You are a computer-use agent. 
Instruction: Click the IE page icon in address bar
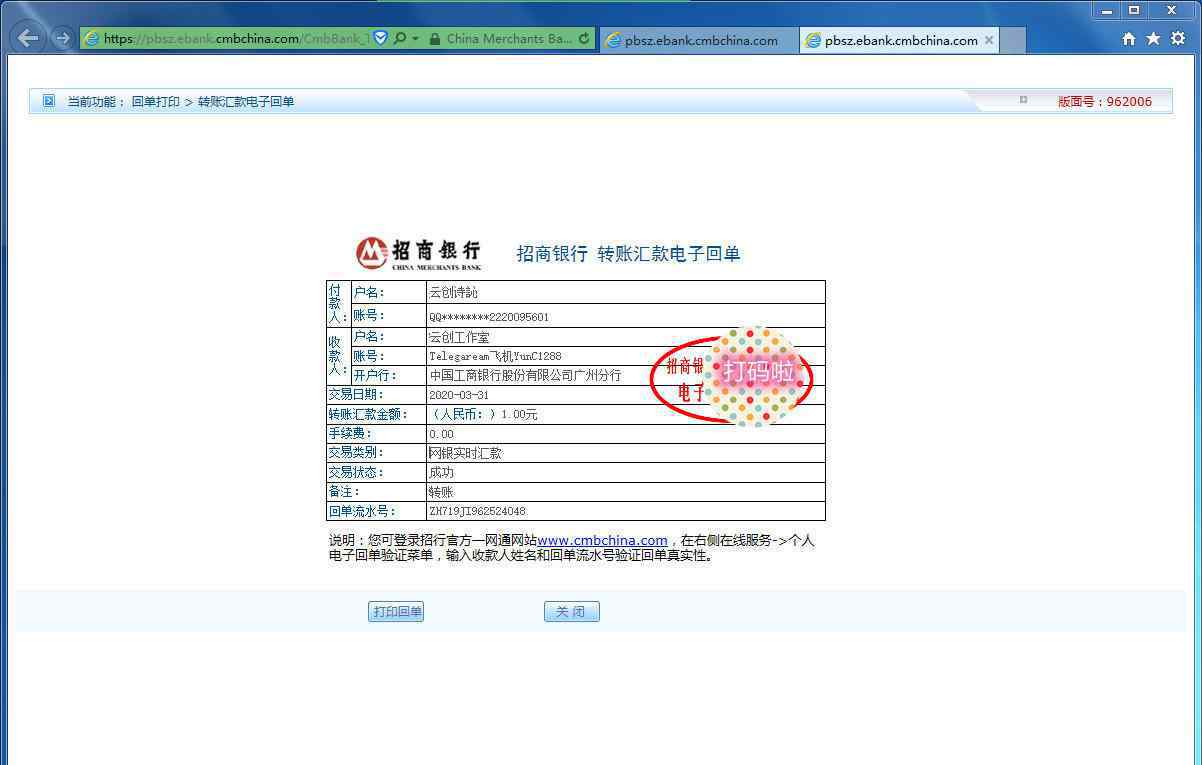(x=92, y=39)
